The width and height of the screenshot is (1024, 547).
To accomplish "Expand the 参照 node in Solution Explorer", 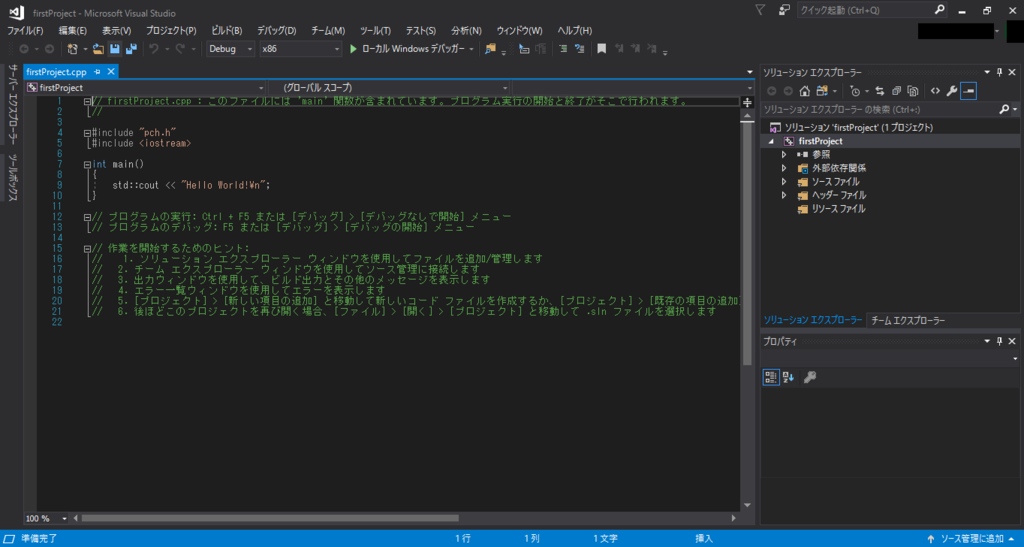I will [x=784, y=155].
